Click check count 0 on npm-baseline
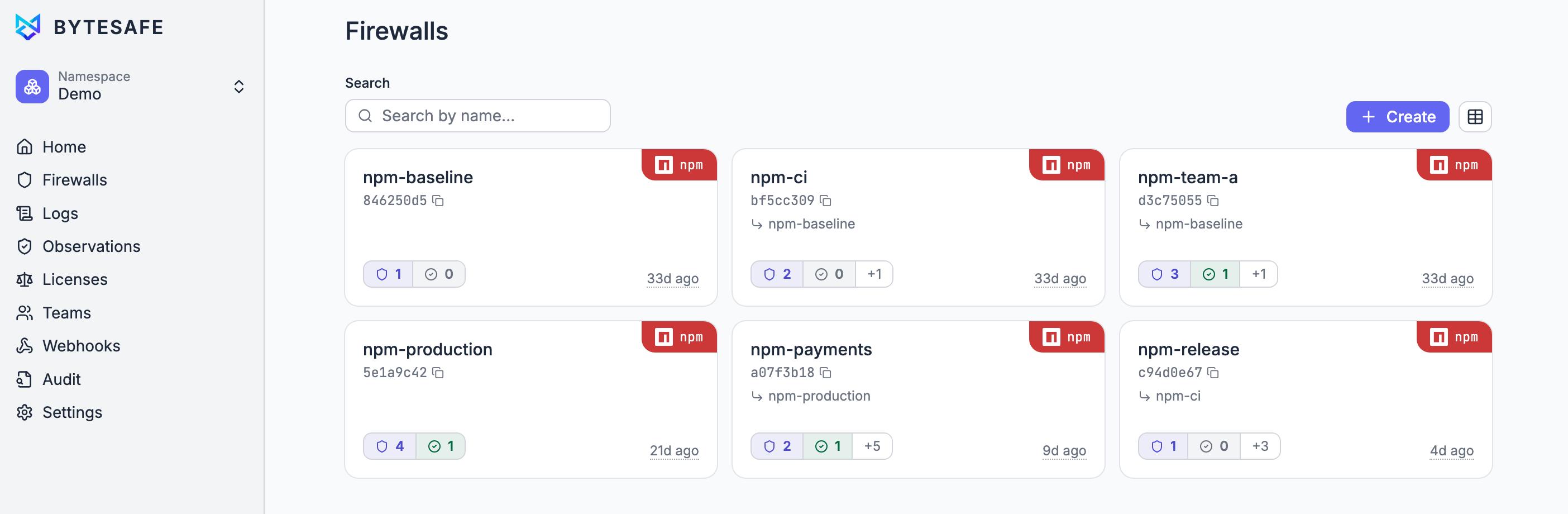The image size is (1568, 514). [439, 274]
